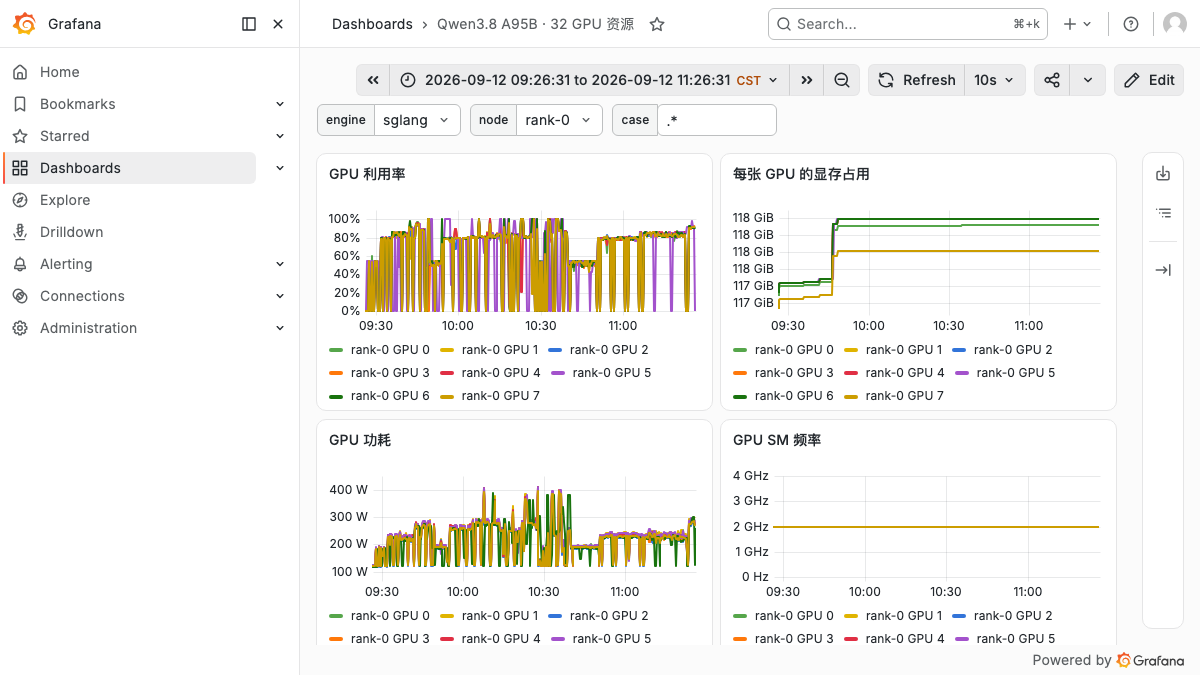Open the GPU SM 频率 panel title
Image resolution: width=1200 pixels, height=675 pixels.
coord(777,440)
